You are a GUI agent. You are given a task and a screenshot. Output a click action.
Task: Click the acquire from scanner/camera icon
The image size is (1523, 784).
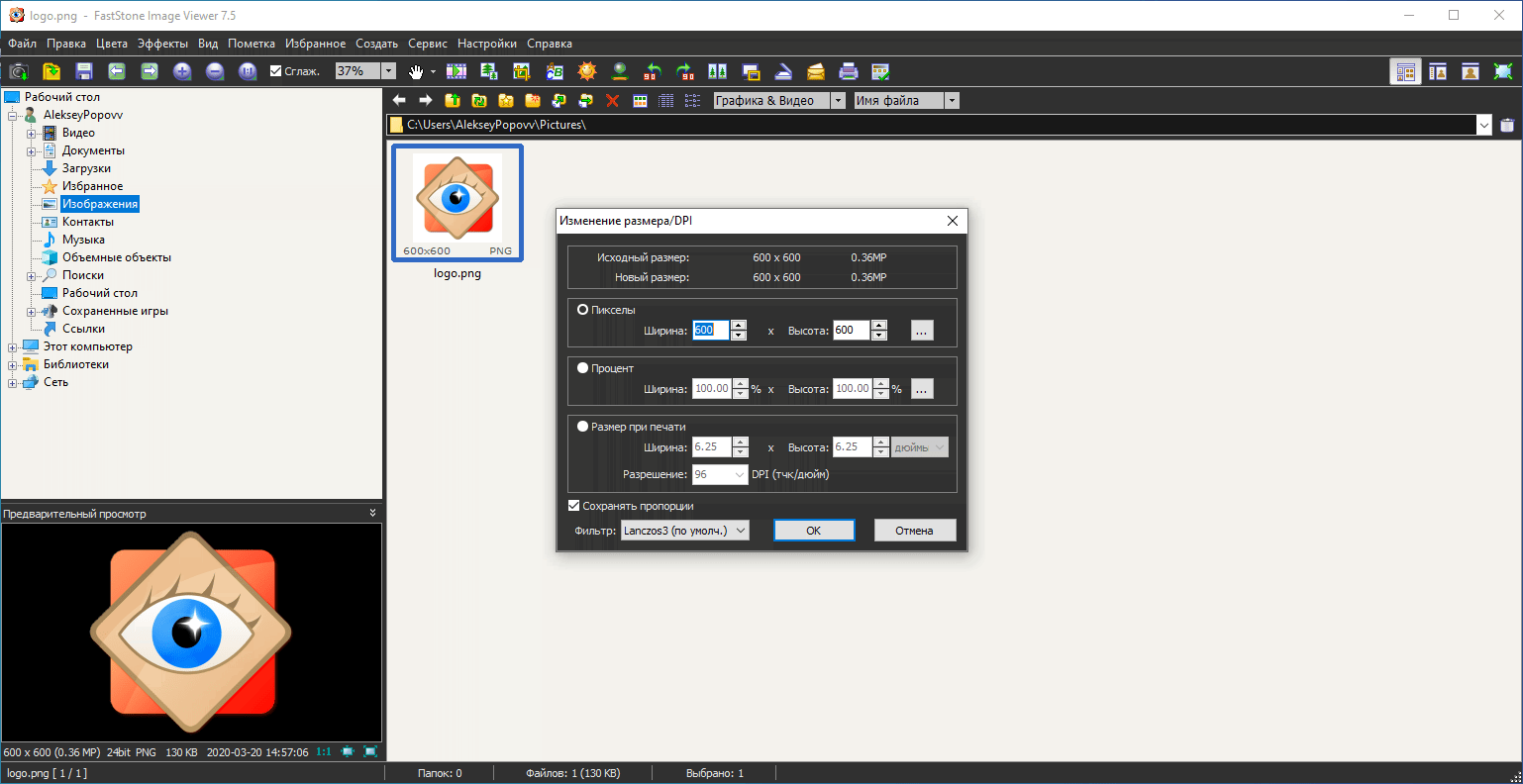pos(19,71)
